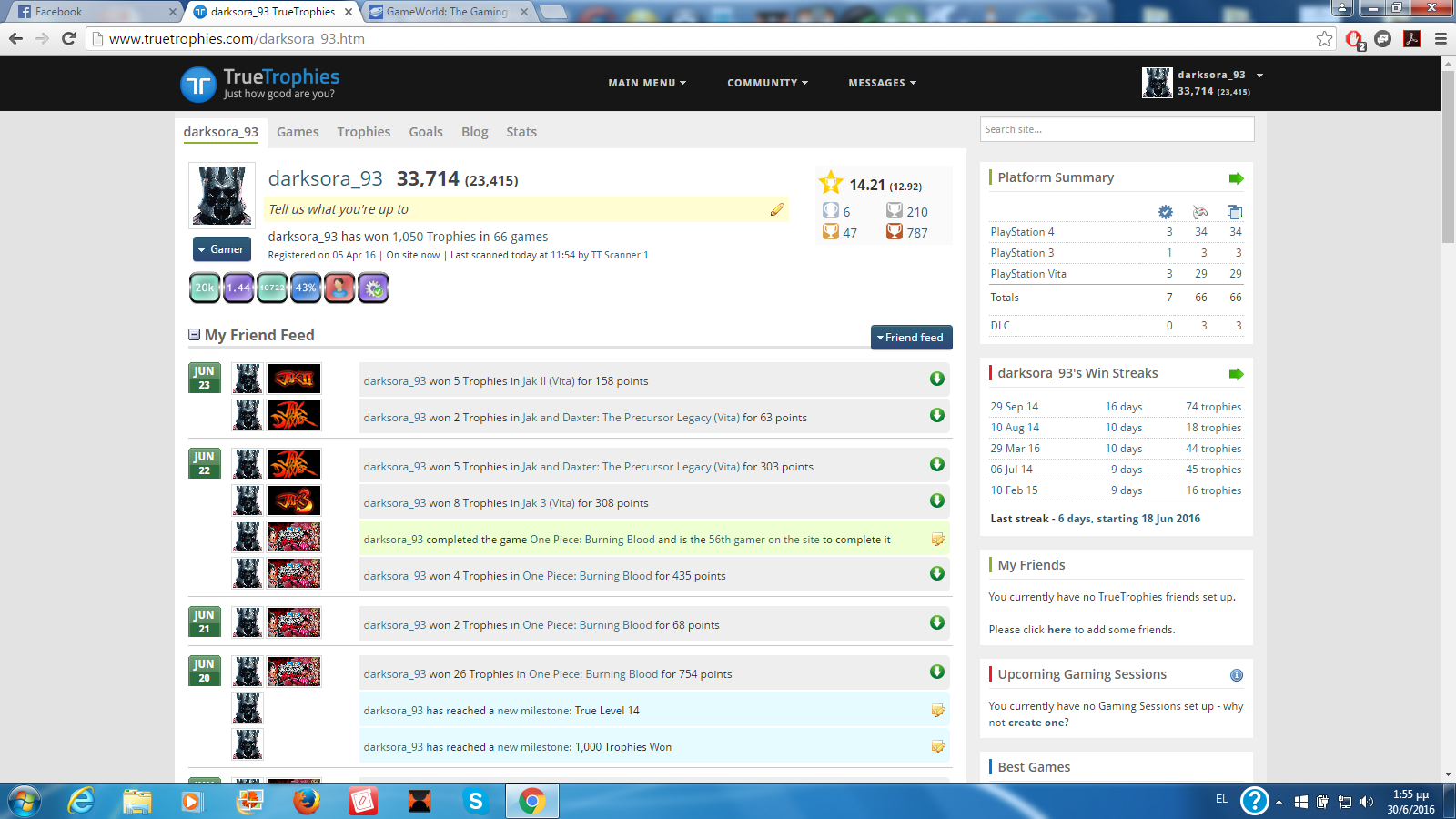
Task: Click green arrow on One Piece 754 points row
Action: point(937,672)
